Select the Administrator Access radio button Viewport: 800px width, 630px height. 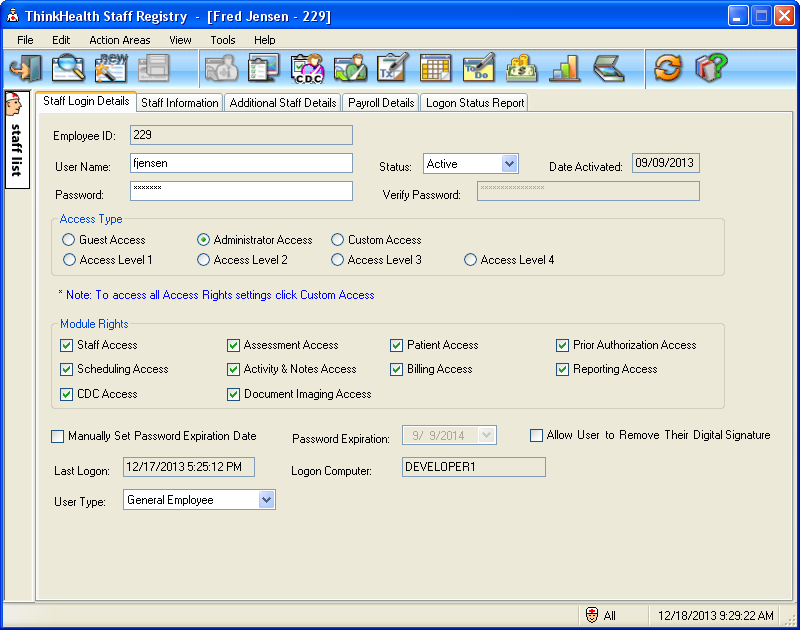click(203, 240)
